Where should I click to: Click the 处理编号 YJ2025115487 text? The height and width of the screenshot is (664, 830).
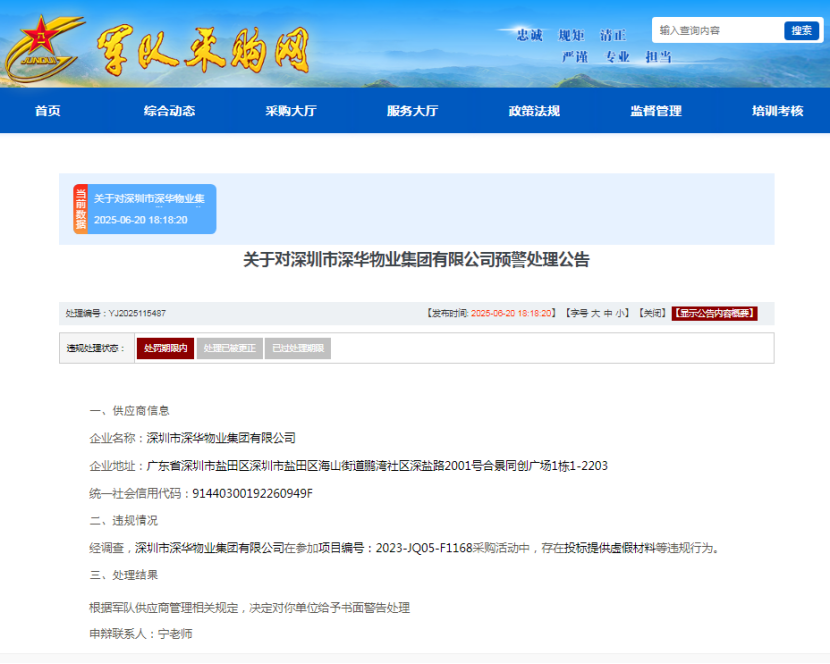[116, 313]
